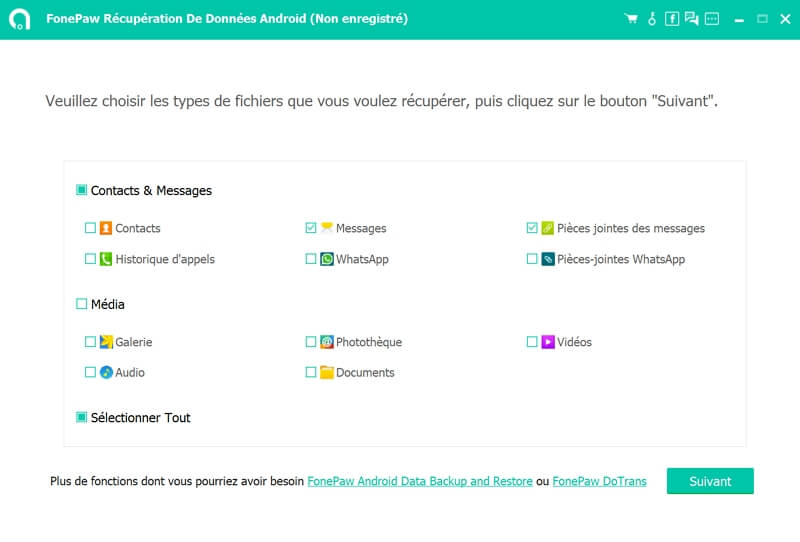Click the green message attachments paperclip icon

click(x=547, y=228)
